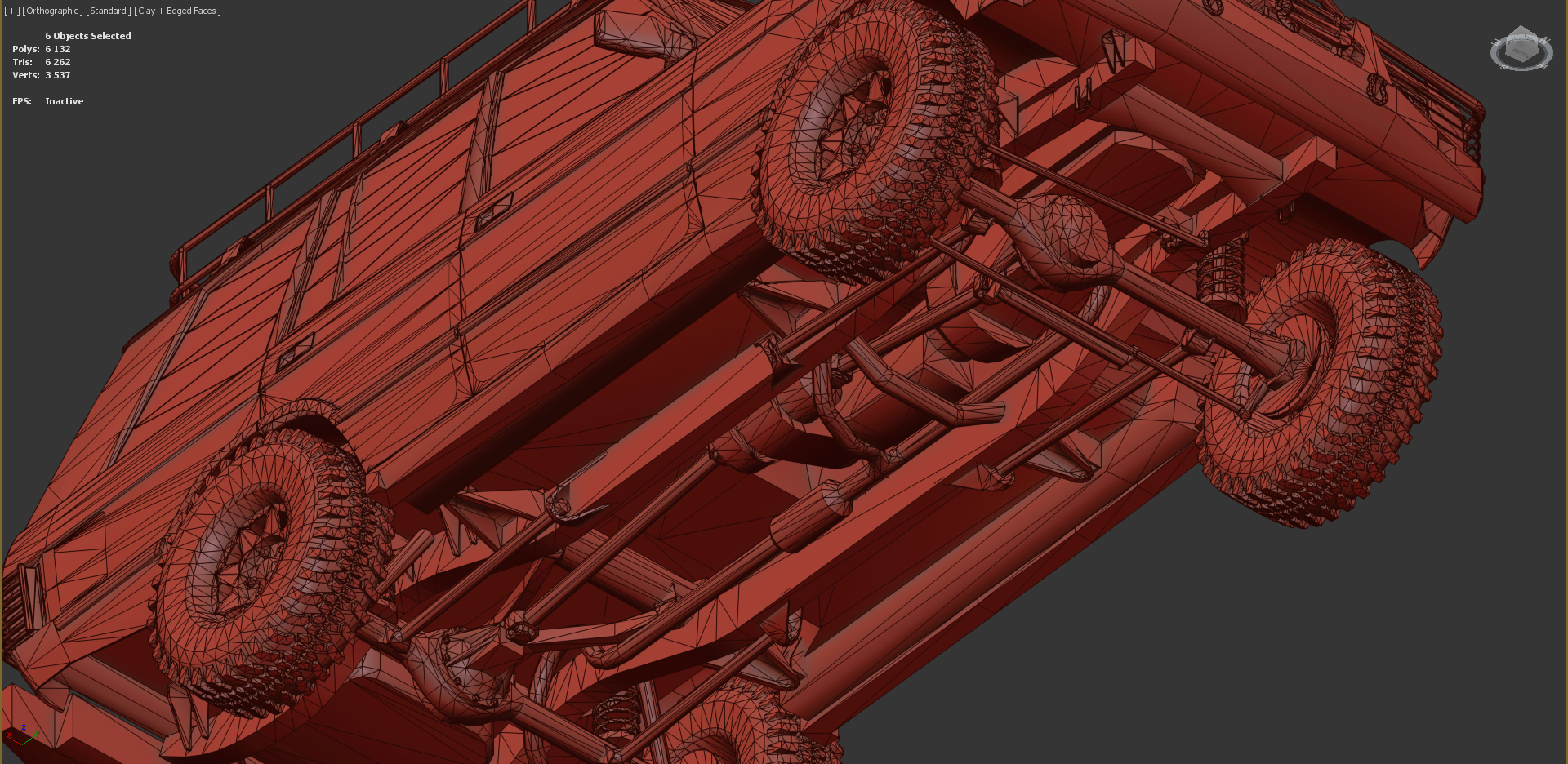
Task: Click the 'Polys:' statistics label
Action: 26,49
